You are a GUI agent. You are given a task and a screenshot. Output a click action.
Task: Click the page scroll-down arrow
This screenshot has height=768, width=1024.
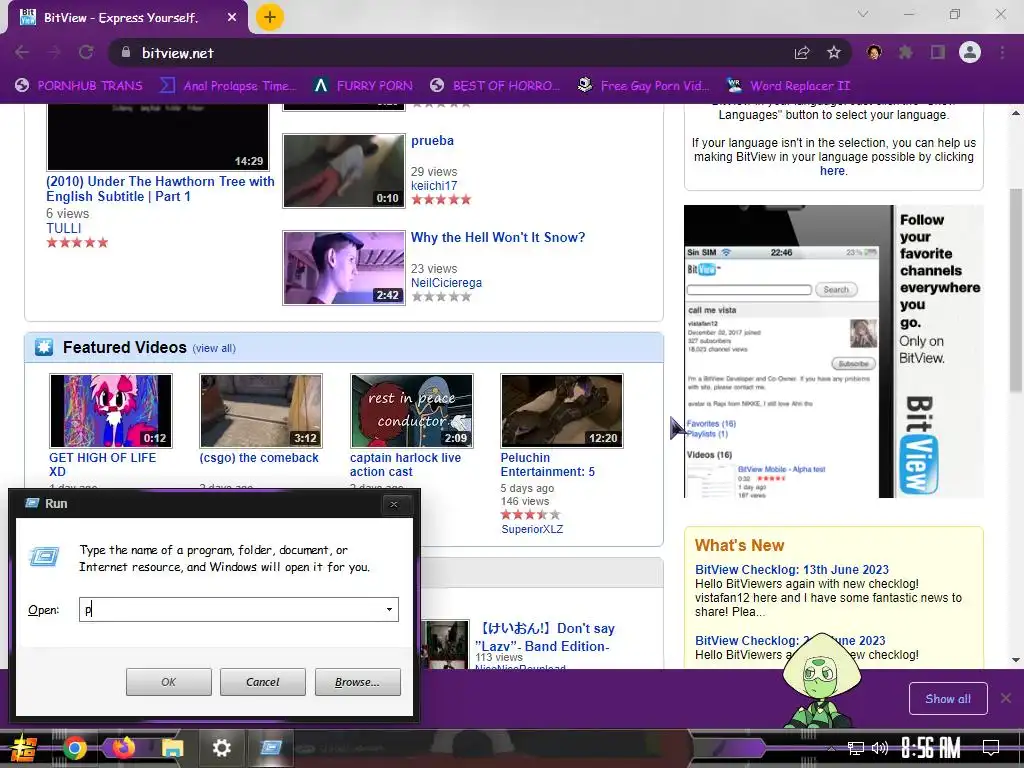1016,660
